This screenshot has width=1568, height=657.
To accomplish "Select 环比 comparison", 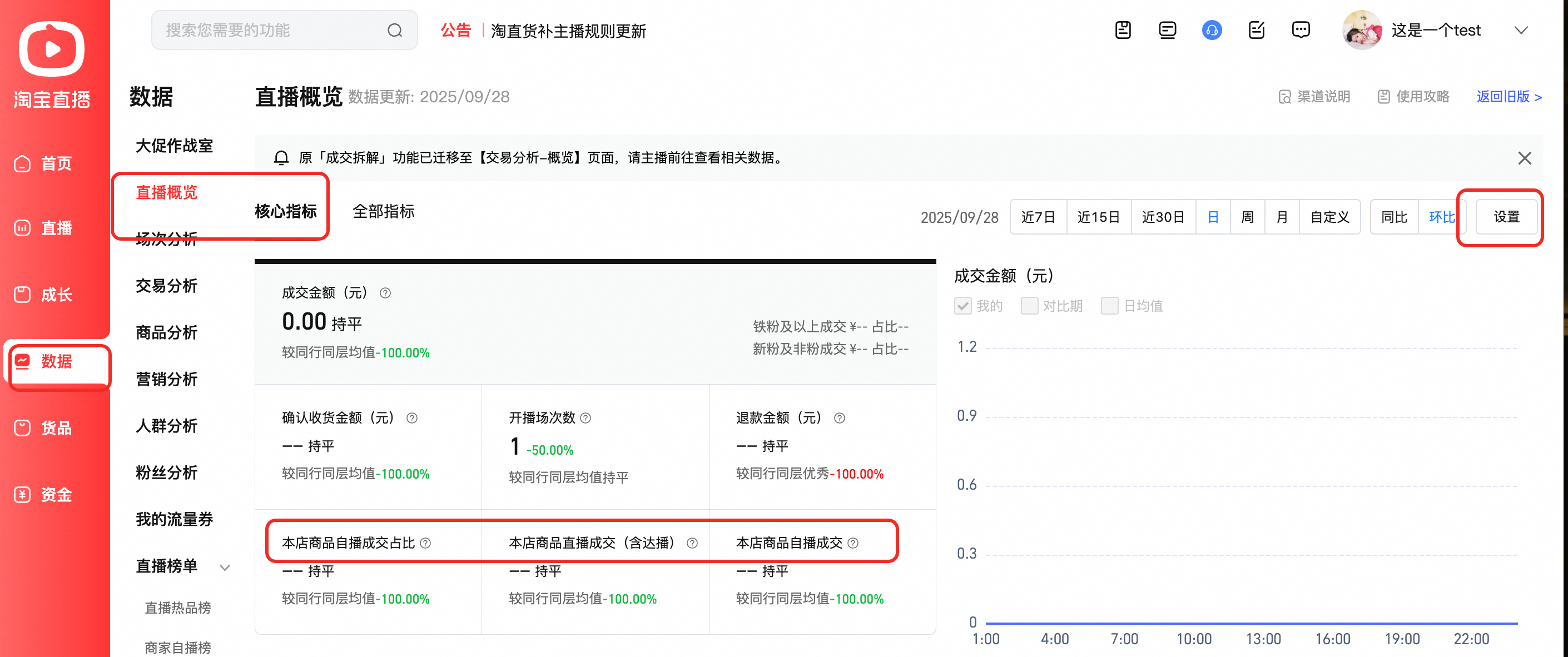I will click(x=1441, y=217).
